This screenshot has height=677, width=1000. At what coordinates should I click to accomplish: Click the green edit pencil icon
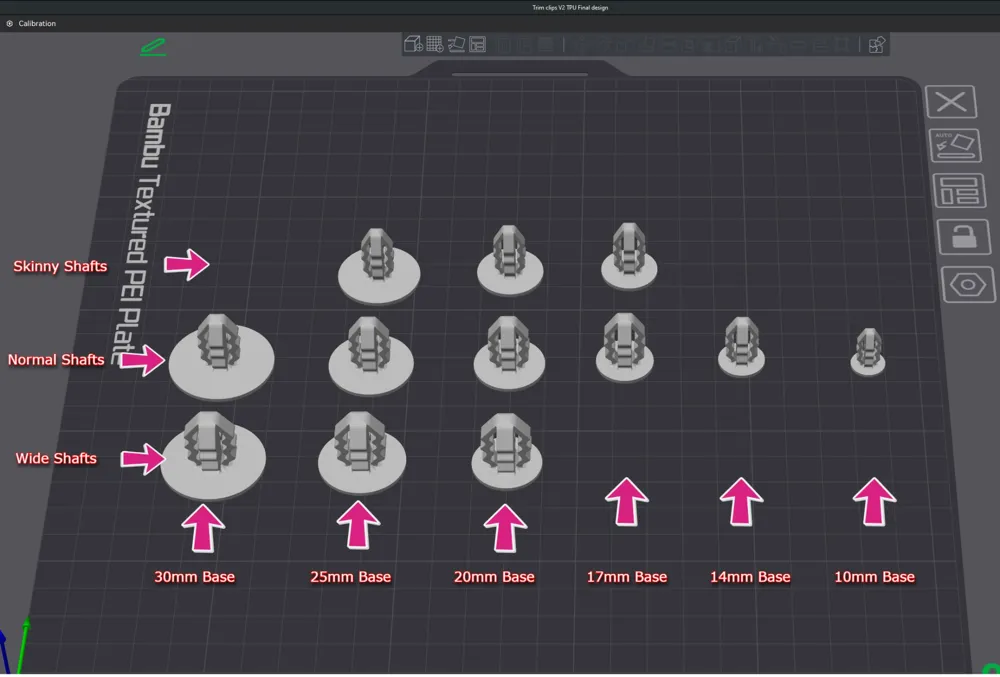[x=153, y=47]
